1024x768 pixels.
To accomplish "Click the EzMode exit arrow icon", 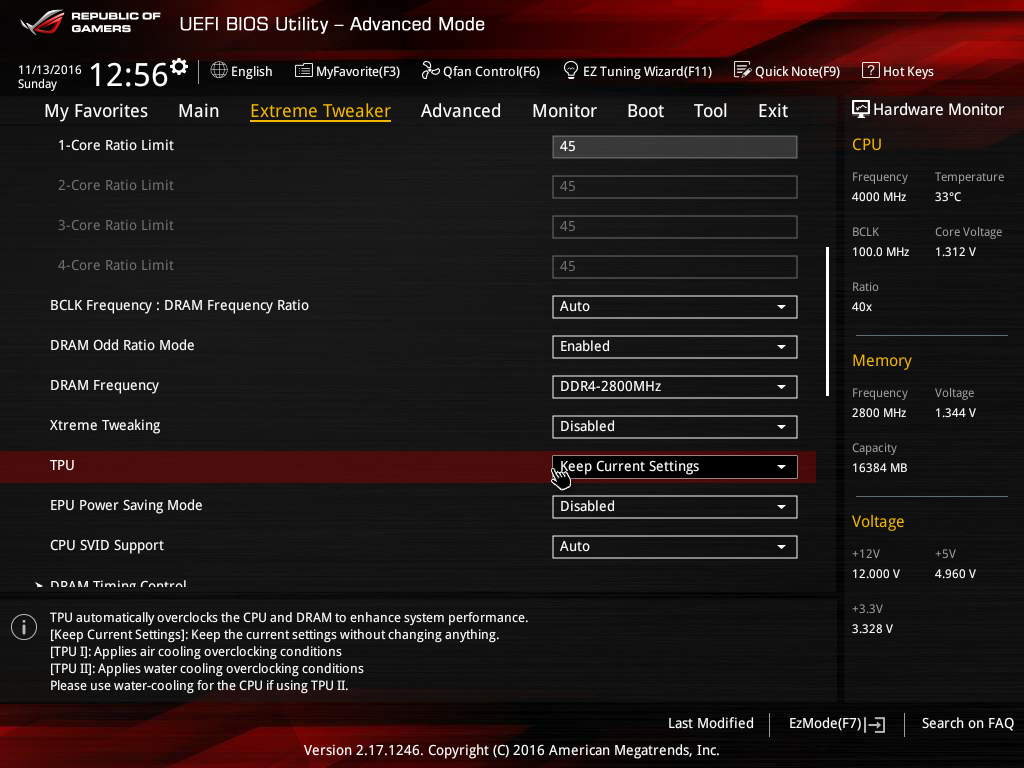I will [x=876, y=724].
